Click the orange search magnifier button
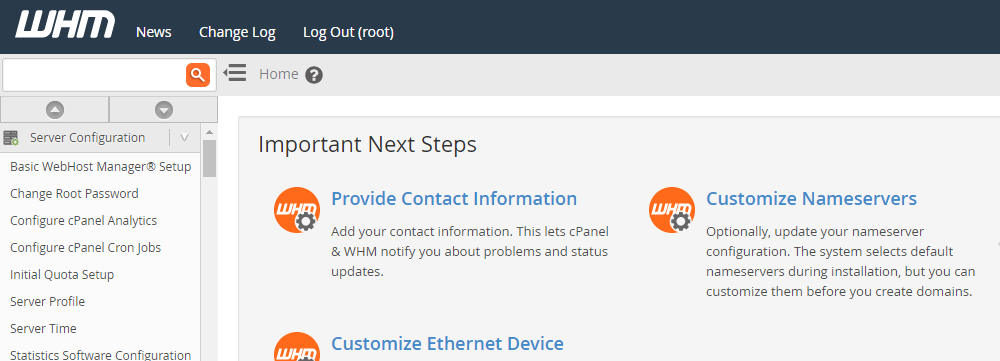Image resolution: width=1000 pixels, height=361 pixels. point(198,75)
